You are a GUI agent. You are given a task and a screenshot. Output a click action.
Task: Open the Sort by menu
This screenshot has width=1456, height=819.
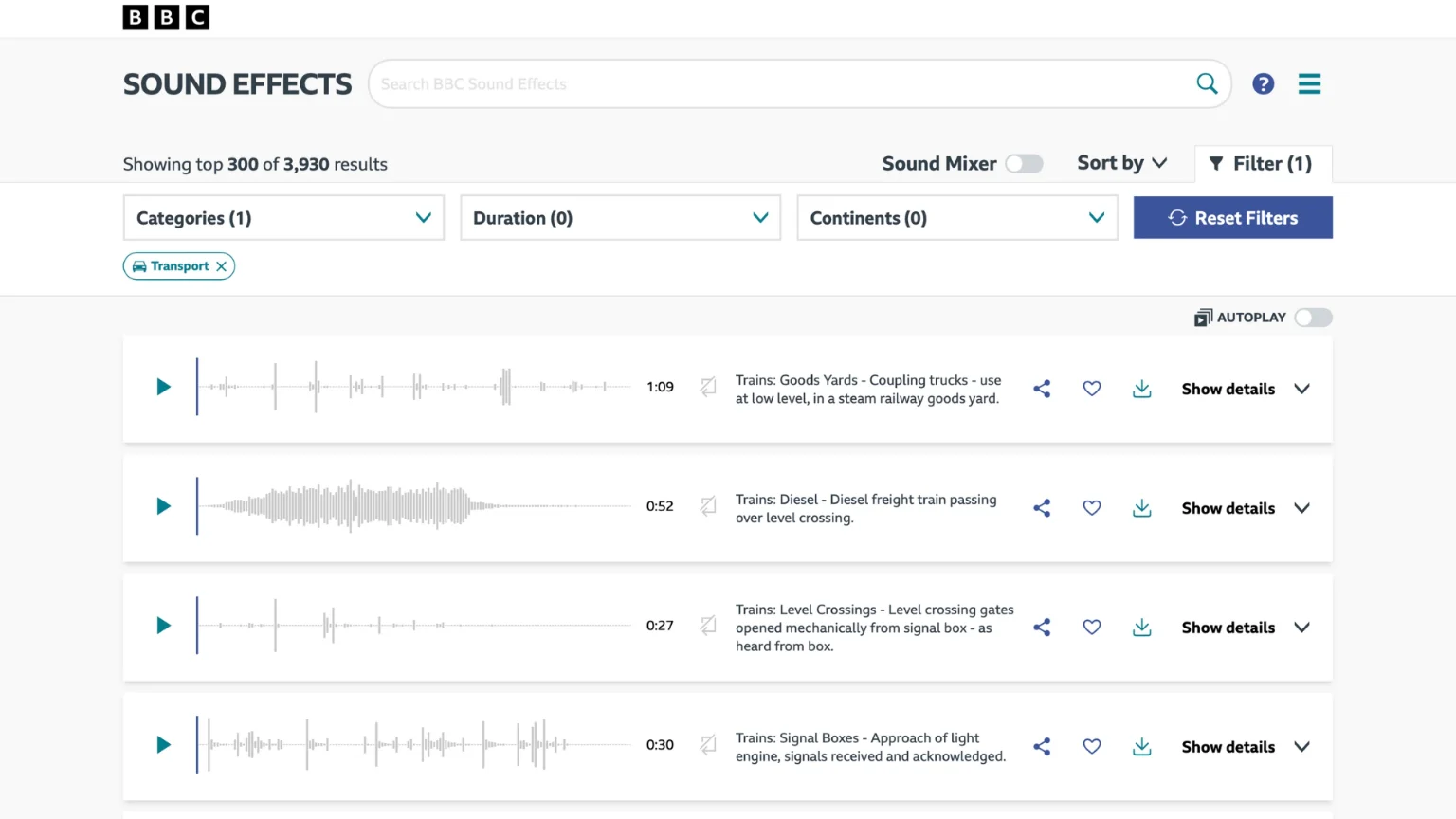pos(1121,163)
